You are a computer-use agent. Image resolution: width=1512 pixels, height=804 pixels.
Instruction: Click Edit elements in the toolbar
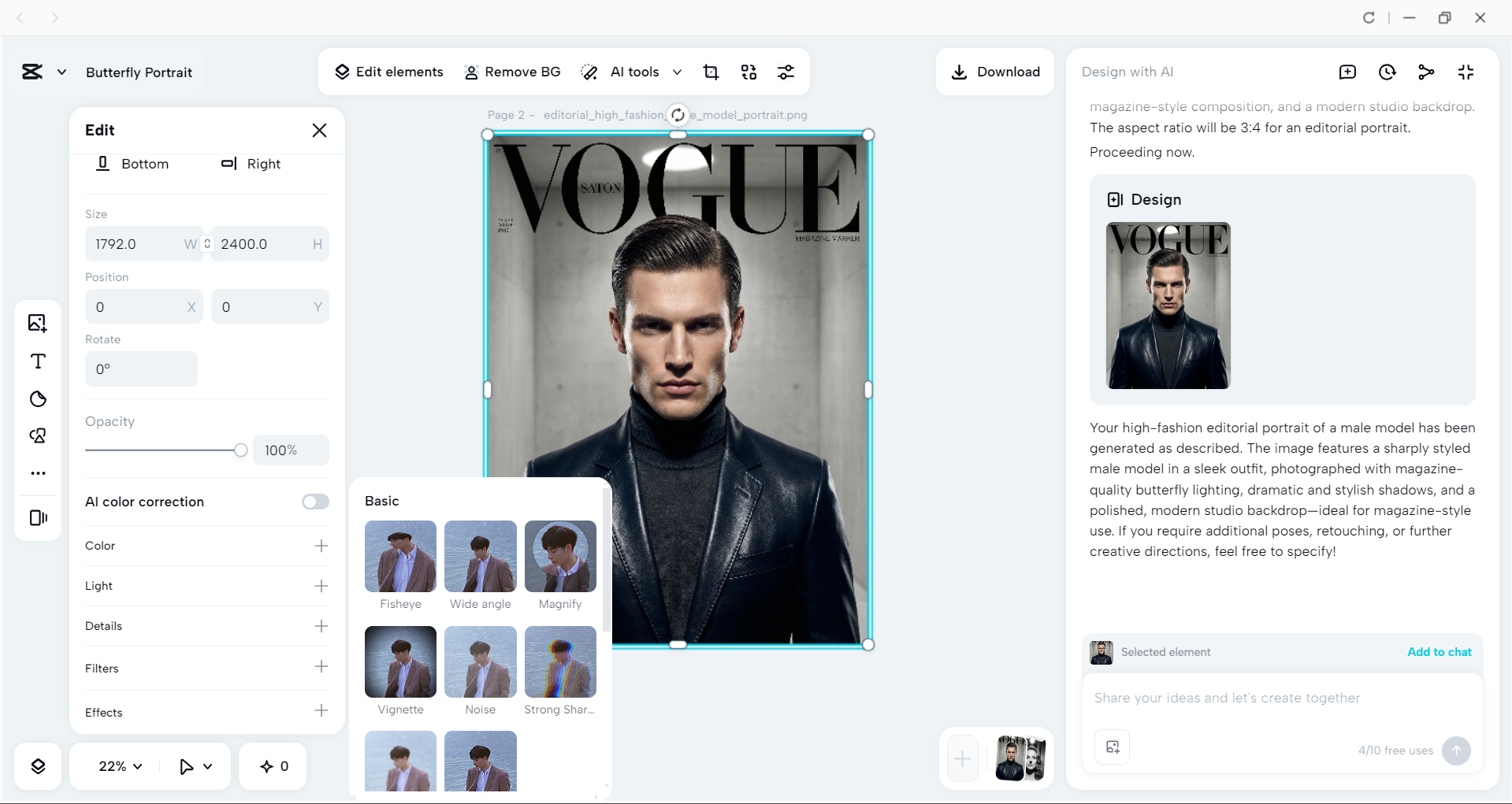click(x=389, y=72)
